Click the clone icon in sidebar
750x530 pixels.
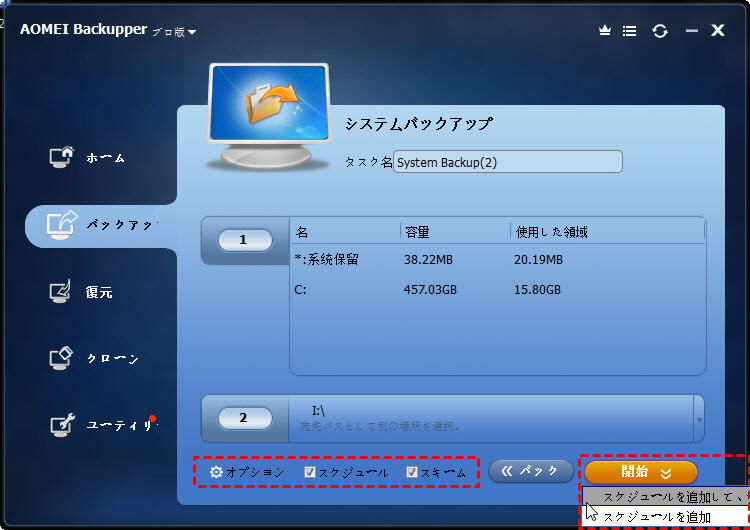pyautogui.click(x=61, y=358)
